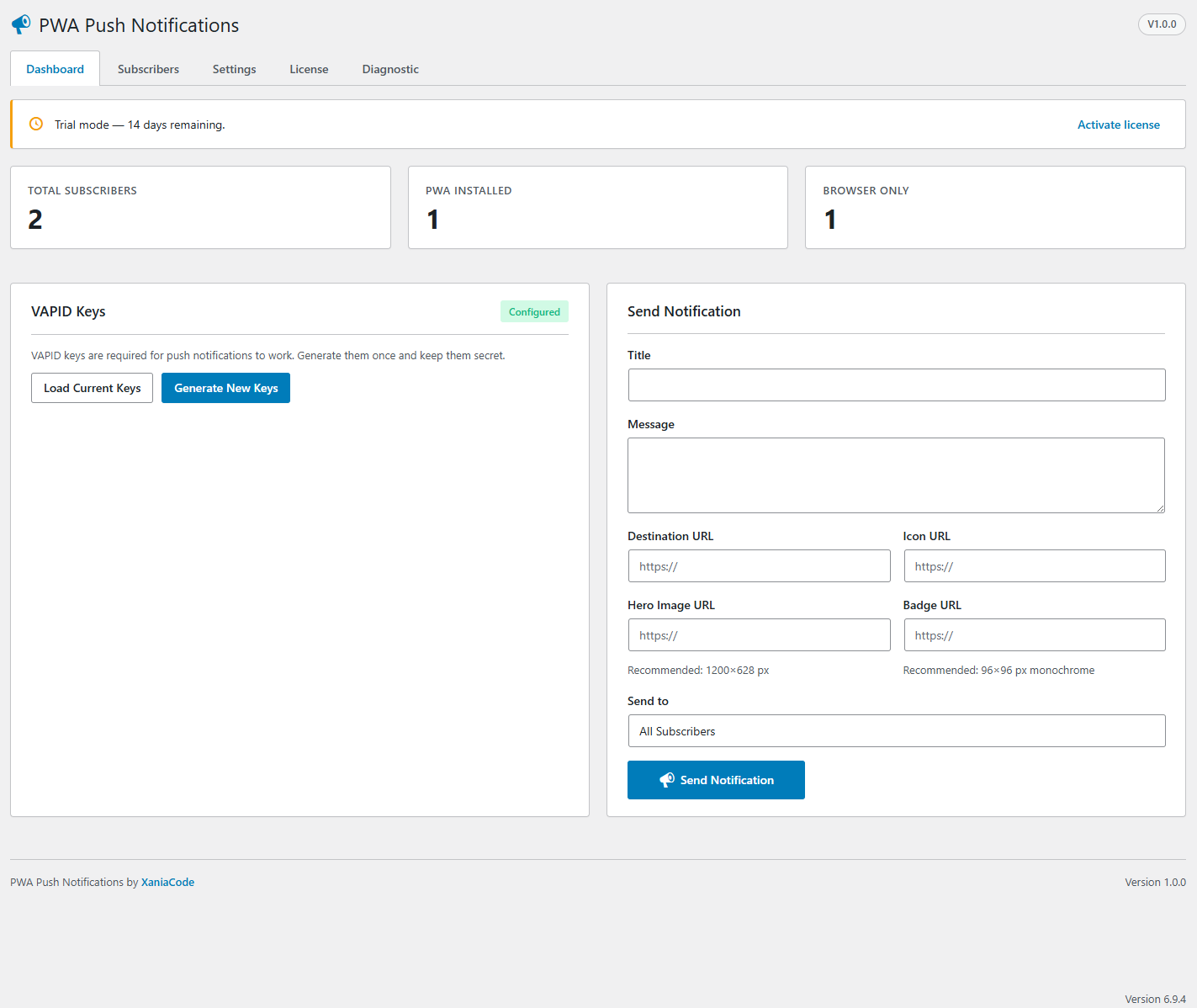
Task: Click the green Configured status badge
Action: (534, 311)
